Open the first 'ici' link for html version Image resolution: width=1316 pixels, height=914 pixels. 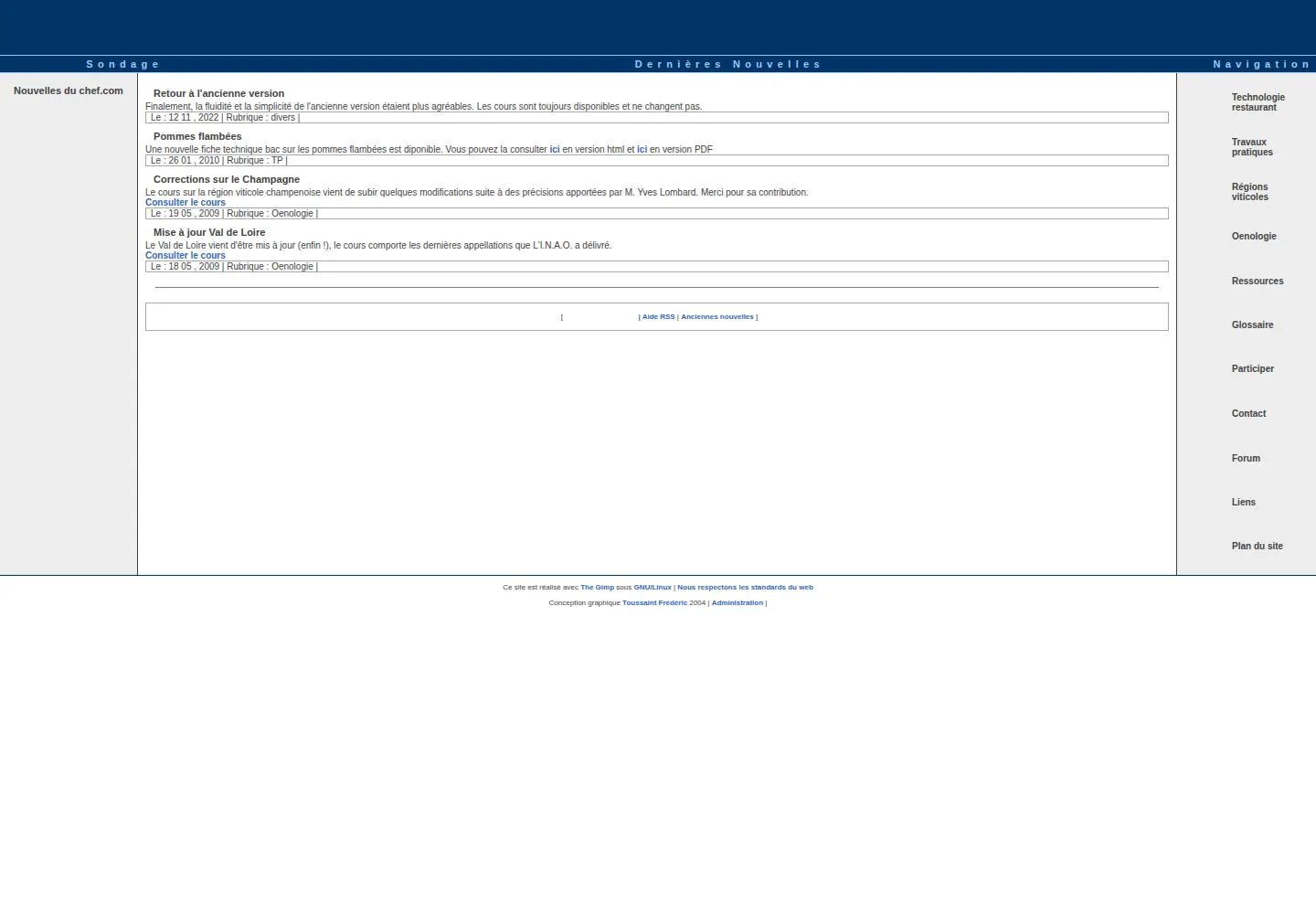tap(555, 150)
